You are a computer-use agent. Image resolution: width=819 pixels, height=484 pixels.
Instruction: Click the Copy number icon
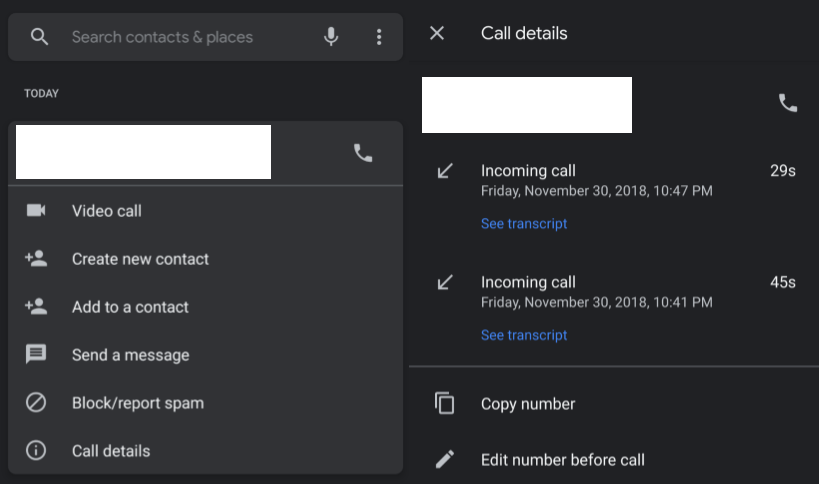pyautogui.click(x=445, y=404)
